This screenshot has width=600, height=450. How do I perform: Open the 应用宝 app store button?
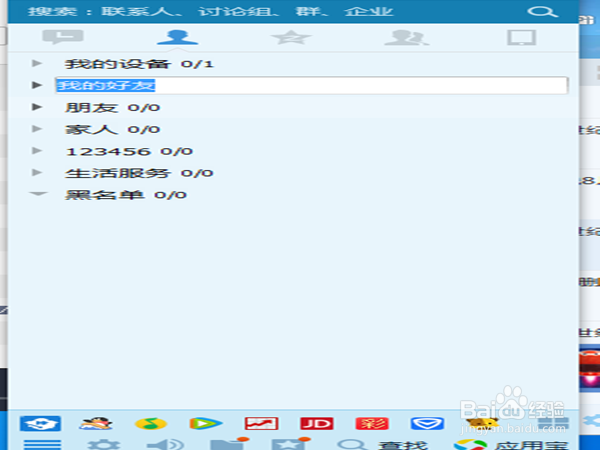[x=511, y=445]
